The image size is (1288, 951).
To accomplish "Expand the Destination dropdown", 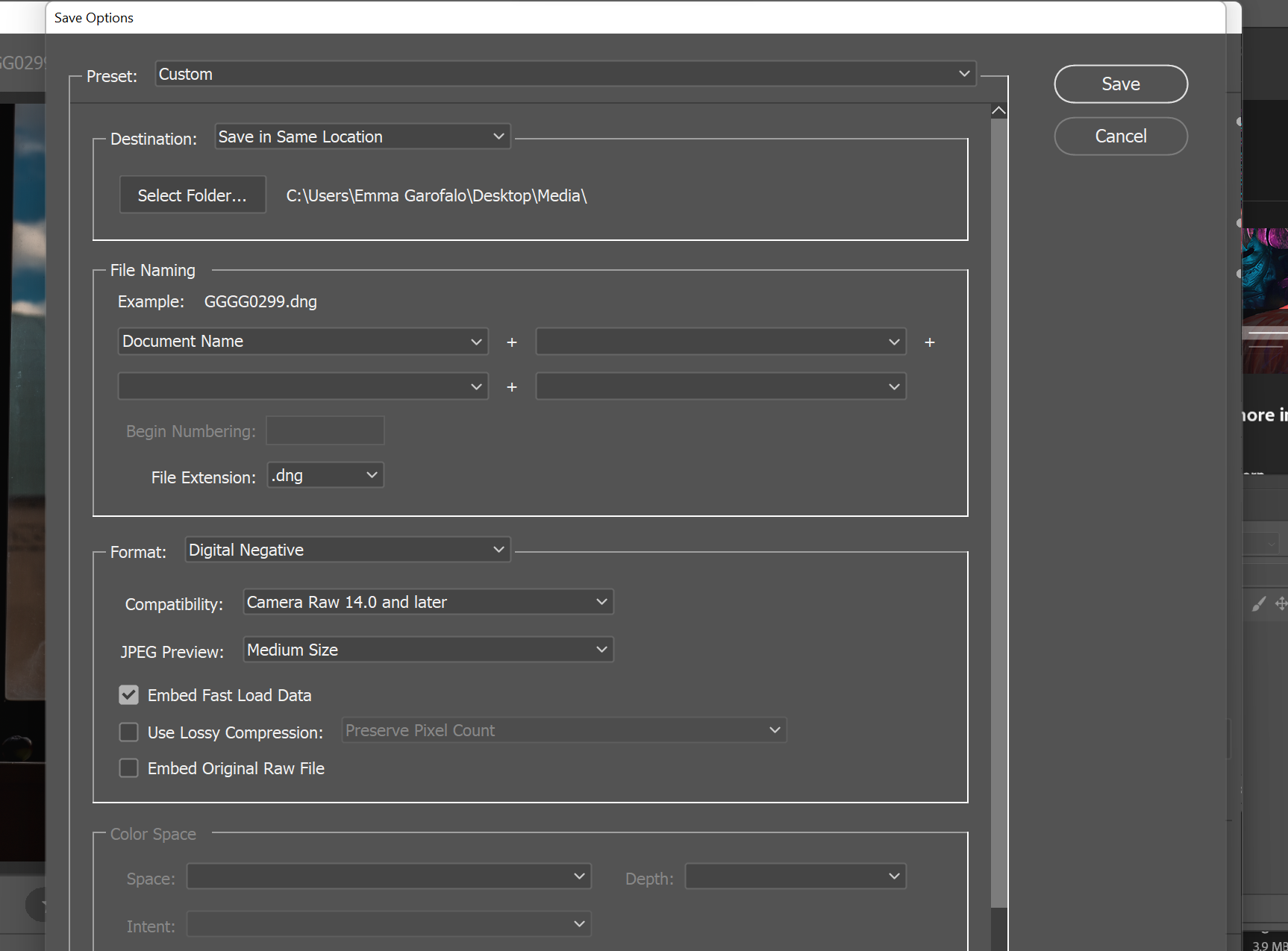I will (362, 136).
